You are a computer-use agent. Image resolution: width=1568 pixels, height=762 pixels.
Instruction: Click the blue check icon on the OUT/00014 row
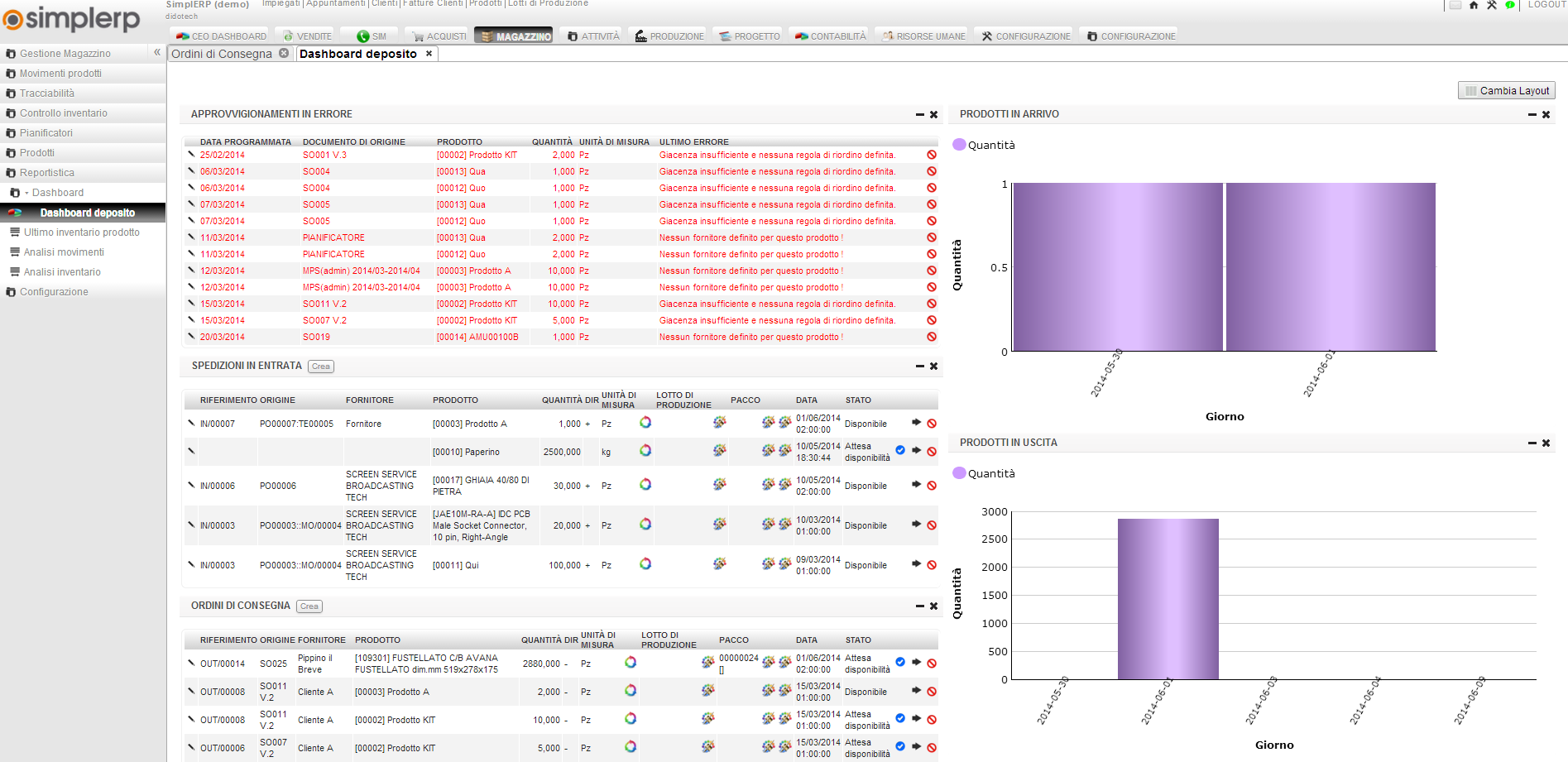pyautogui.click(x=900, y=662)
